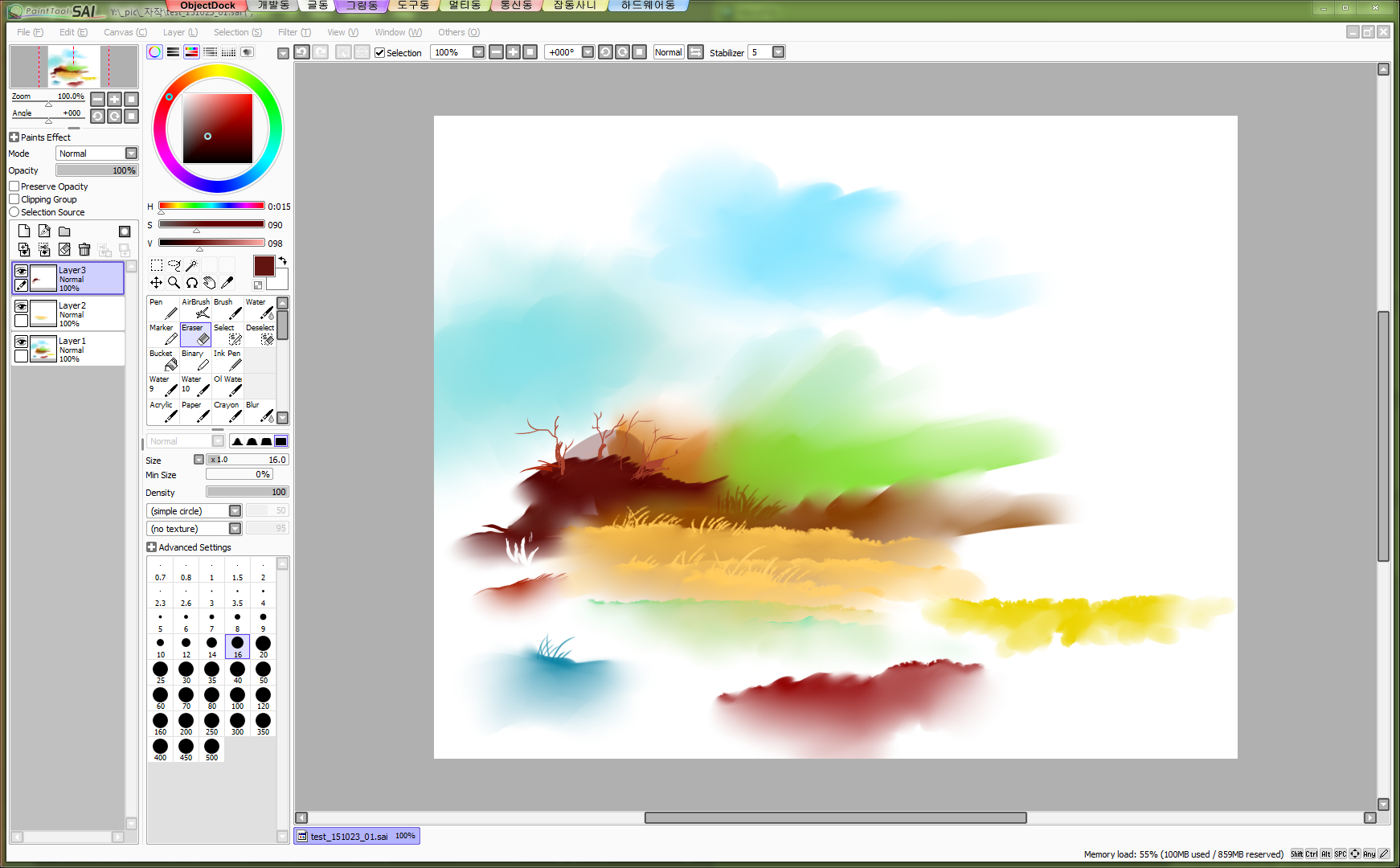Expand the Advanced Settings section
The width and height of the screenshot is (1400, 868).
151,547
